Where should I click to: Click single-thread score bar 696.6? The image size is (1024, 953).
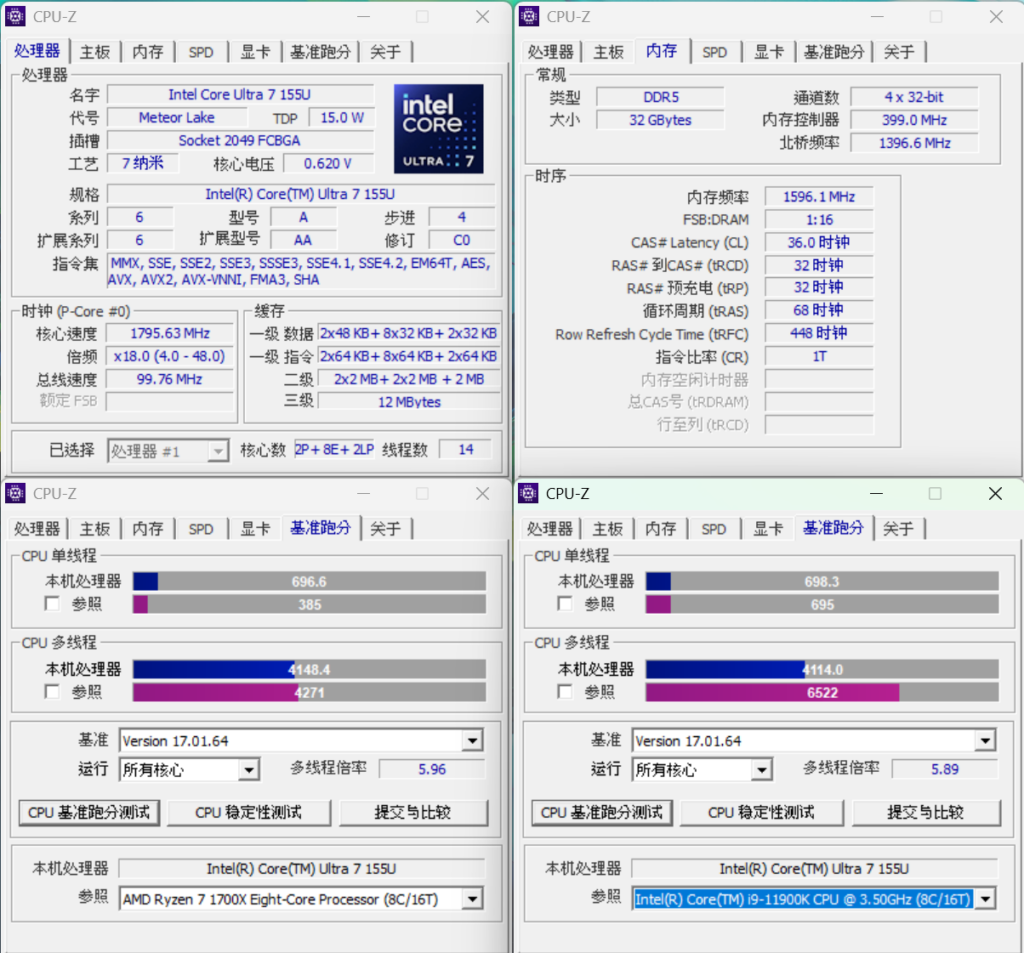tap(309, 581)
